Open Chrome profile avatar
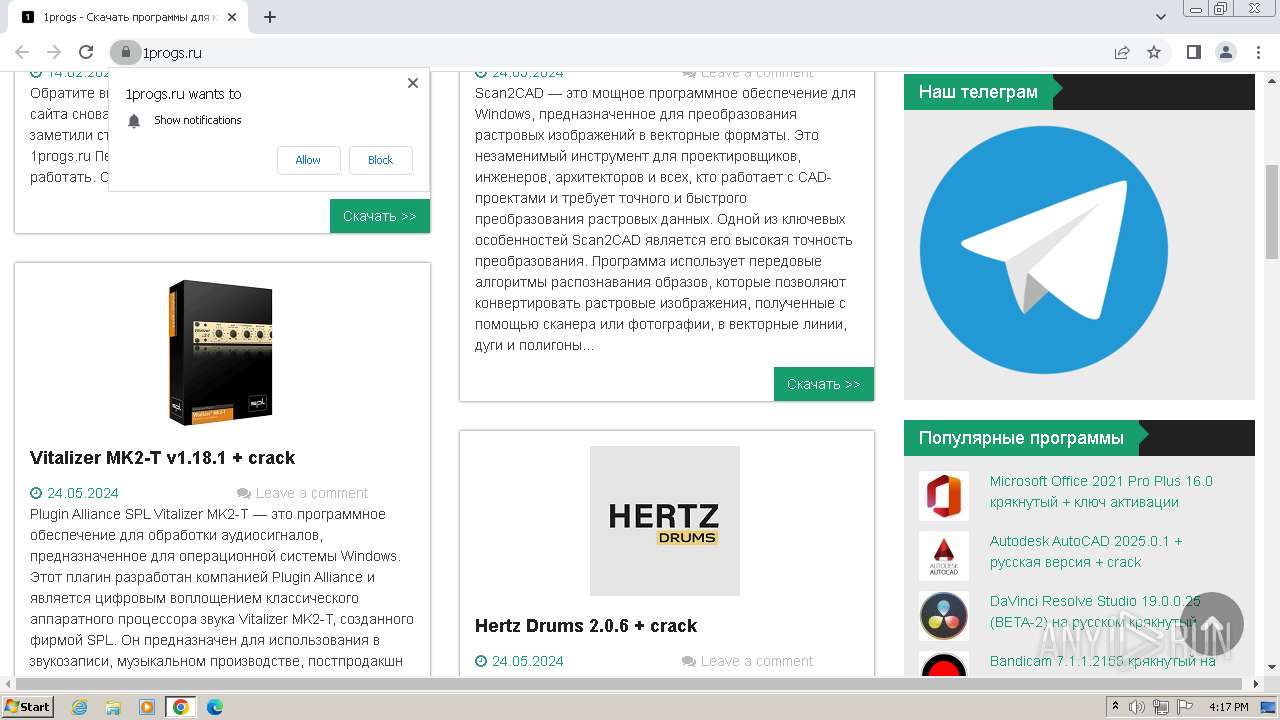This screenshot has width=1280, height=720. [x=1225, y=52]
